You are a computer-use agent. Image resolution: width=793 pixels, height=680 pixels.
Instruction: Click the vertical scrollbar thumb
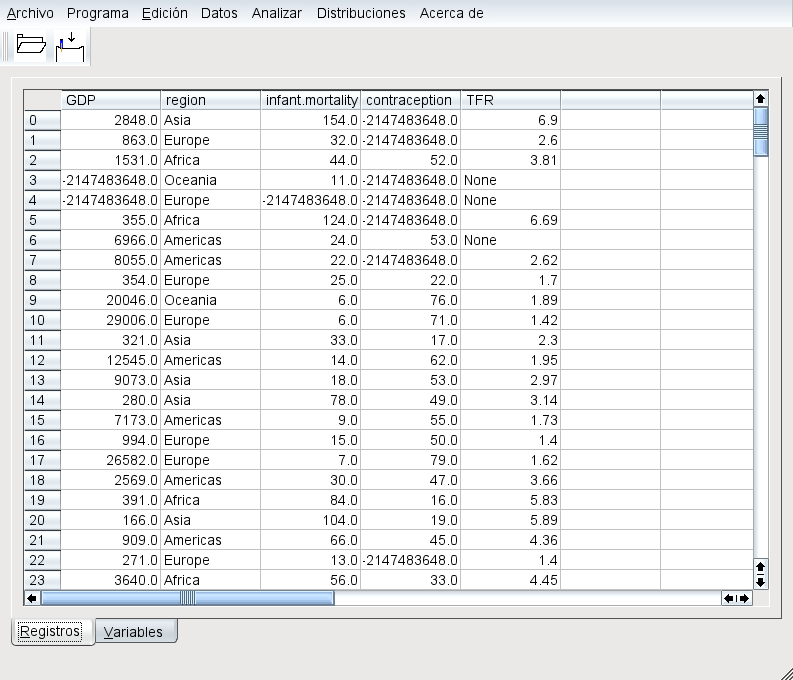click(761, 131)
